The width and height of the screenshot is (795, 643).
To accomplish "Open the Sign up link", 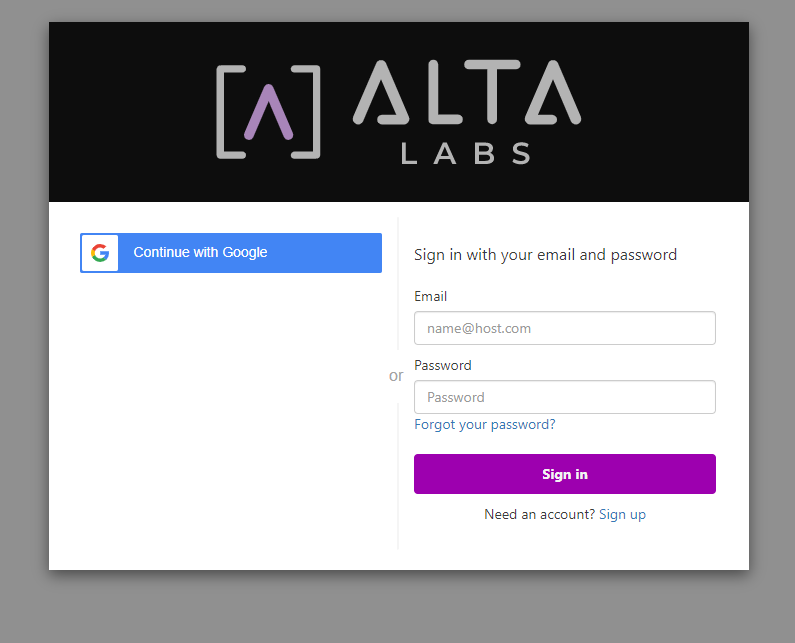I will (622, 515).
